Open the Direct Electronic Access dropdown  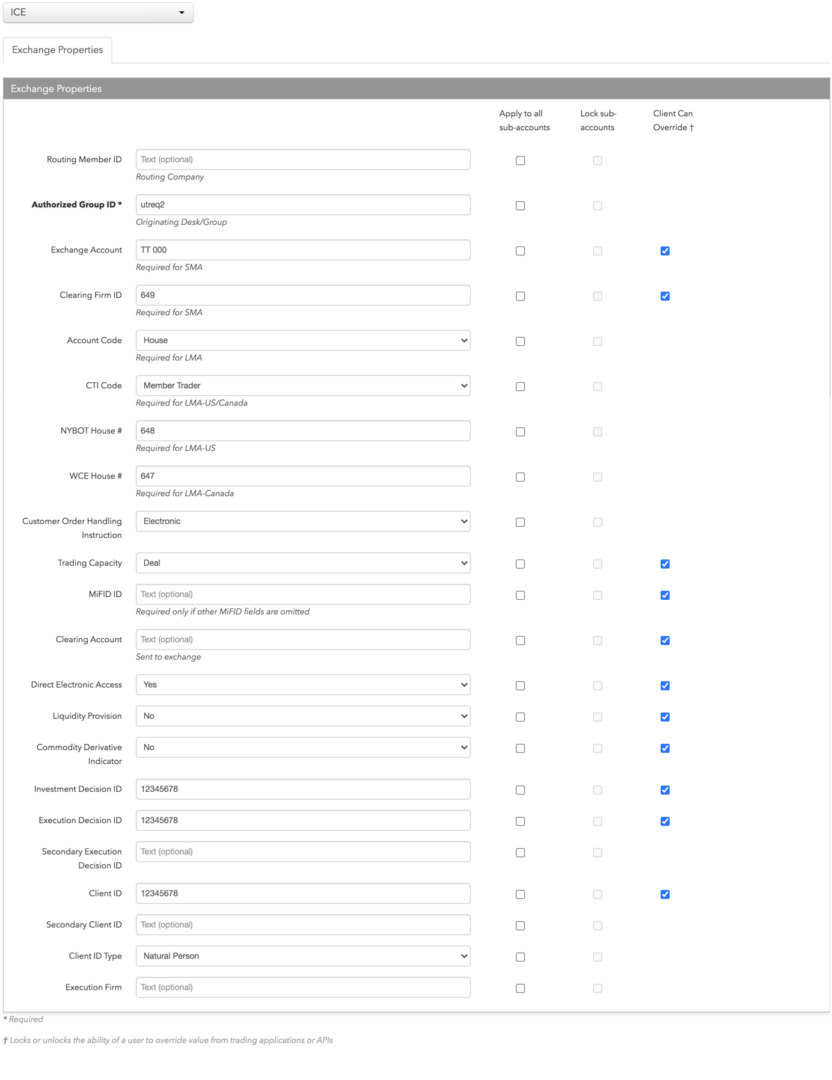click(x=303, y=685)
